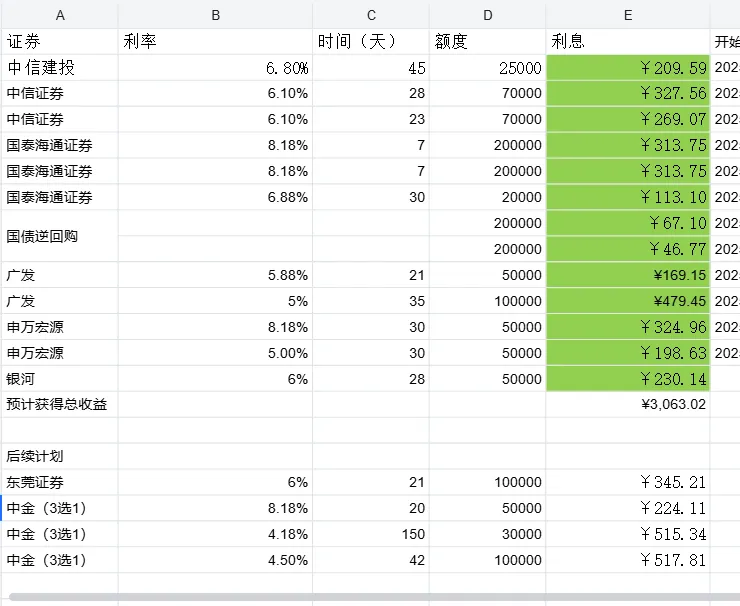740x606 pixels.
Task: Click the 东莞证券 cell
Action: point(60,482)
